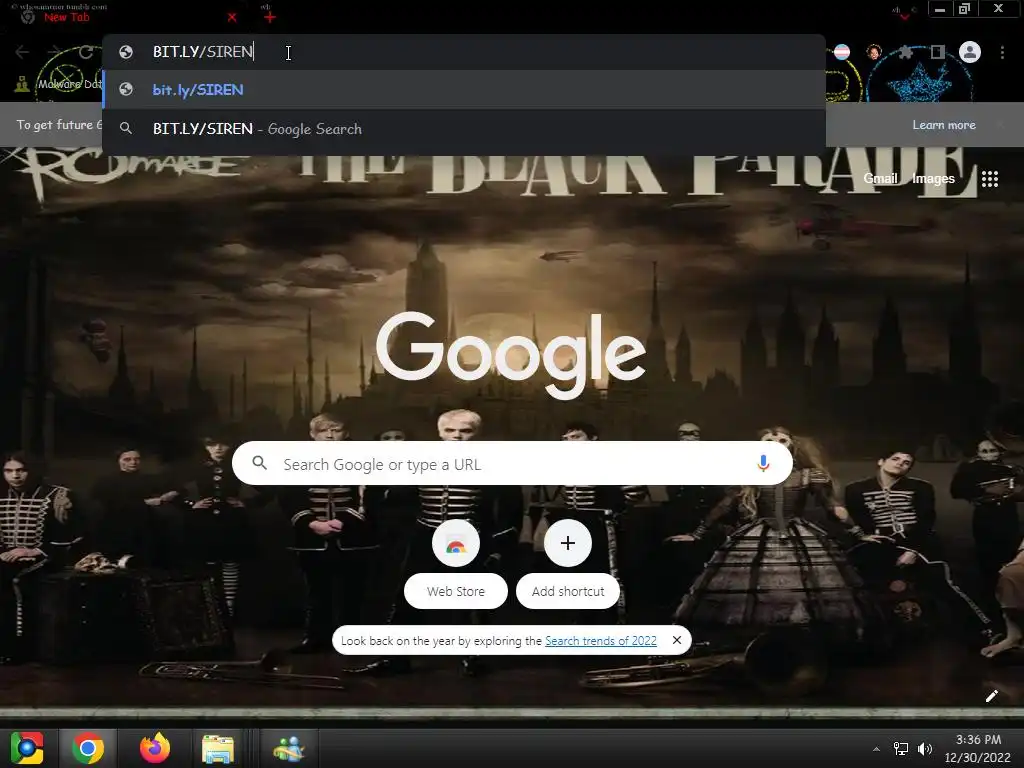Open Windows Live Messenger taskbar icon
This screenshot has height=768, width=1024.
[x=289, y=748]
